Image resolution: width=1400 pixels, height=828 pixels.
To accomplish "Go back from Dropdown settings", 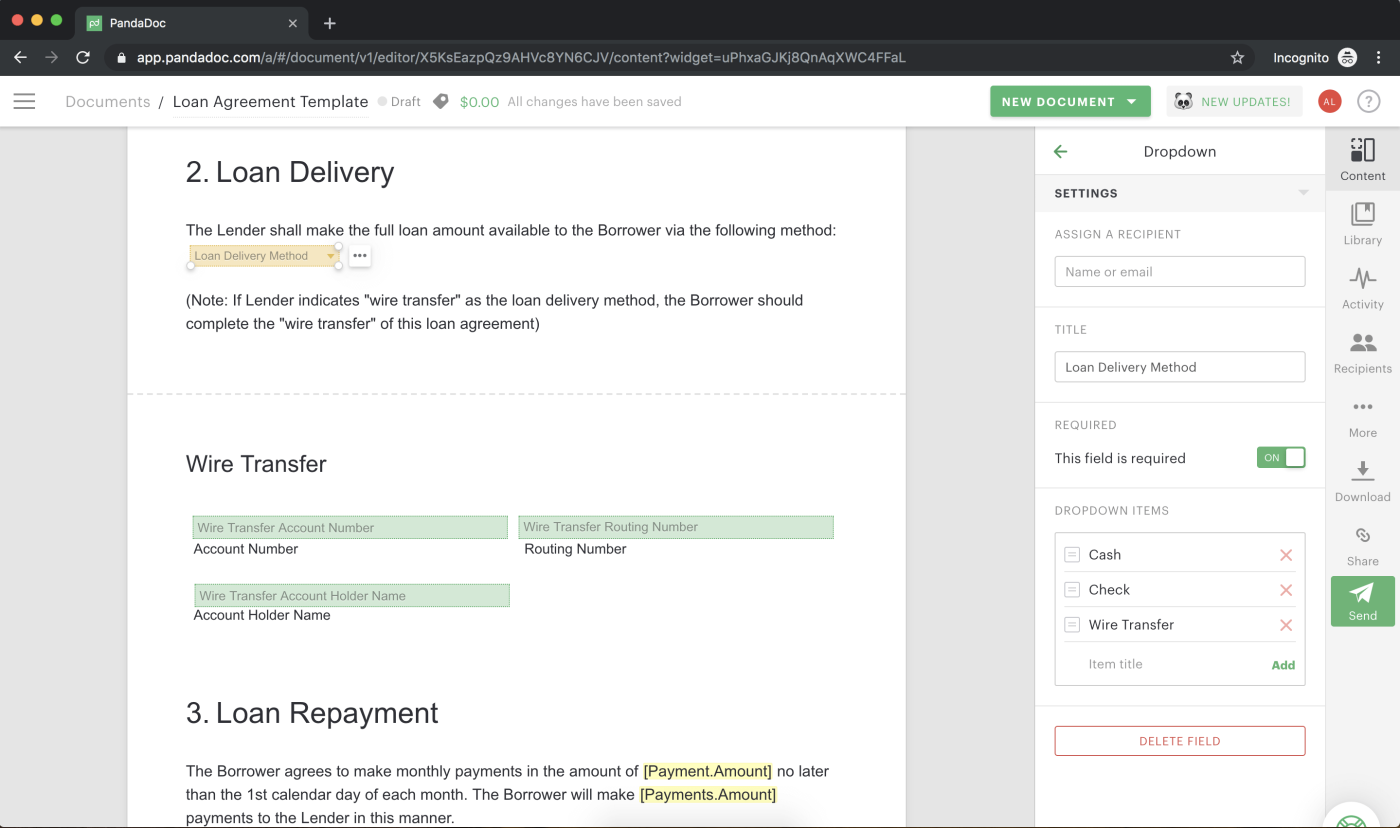I will (x=1061, y=152).
